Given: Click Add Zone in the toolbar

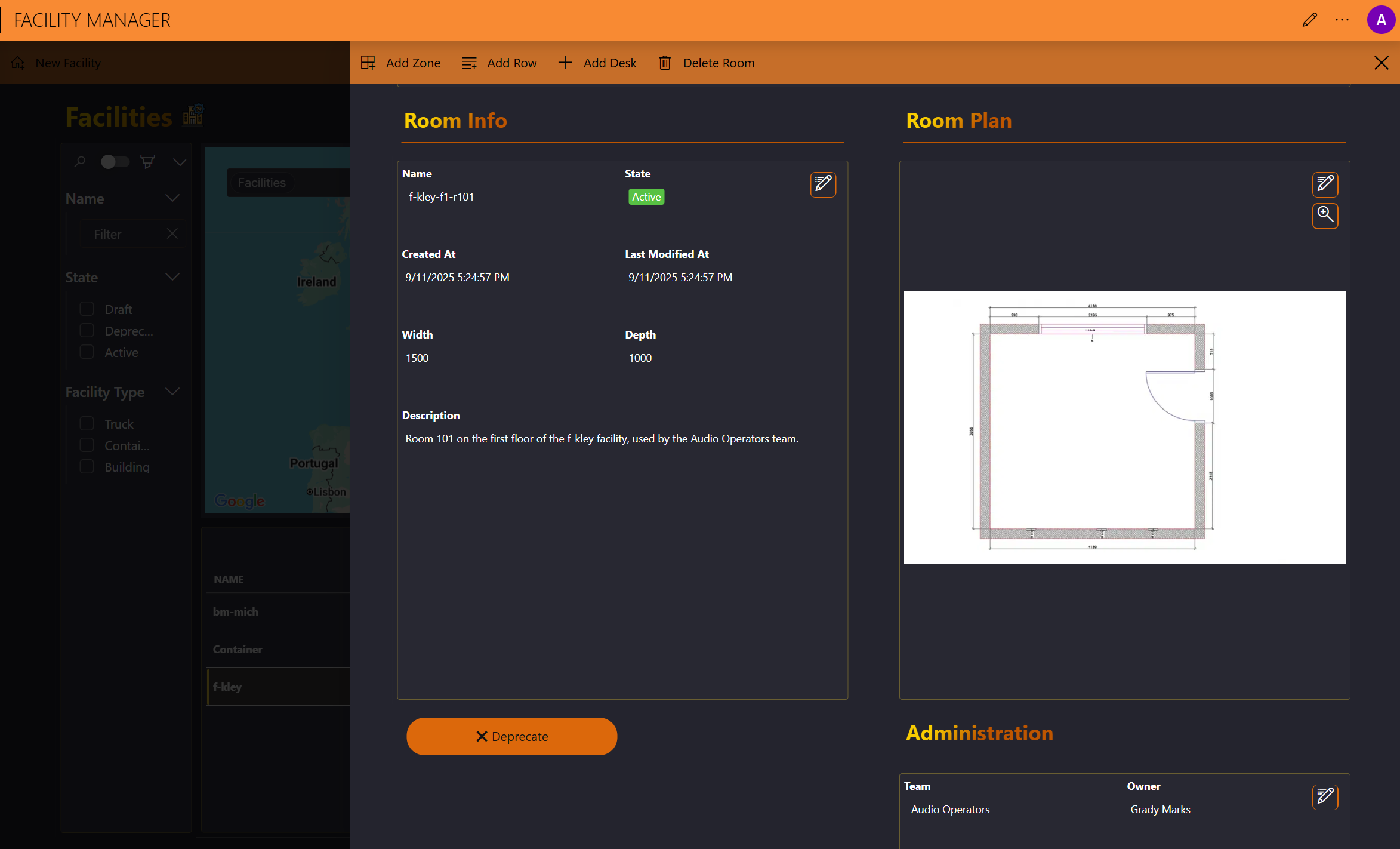Looking at the screenshot, I should (x=401, y=63).
